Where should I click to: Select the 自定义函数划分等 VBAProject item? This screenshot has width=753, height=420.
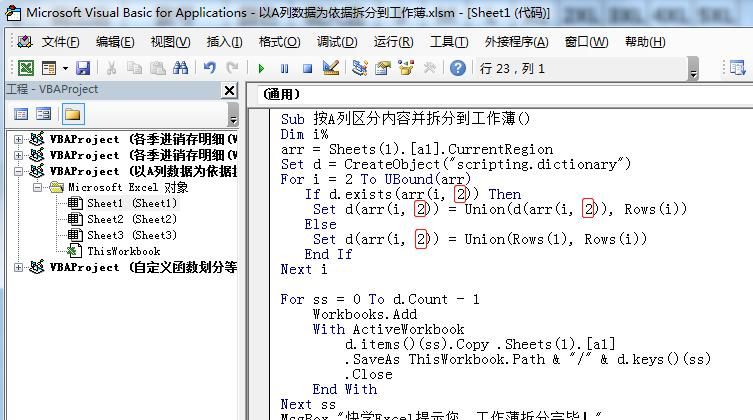[x=143, y=267]
